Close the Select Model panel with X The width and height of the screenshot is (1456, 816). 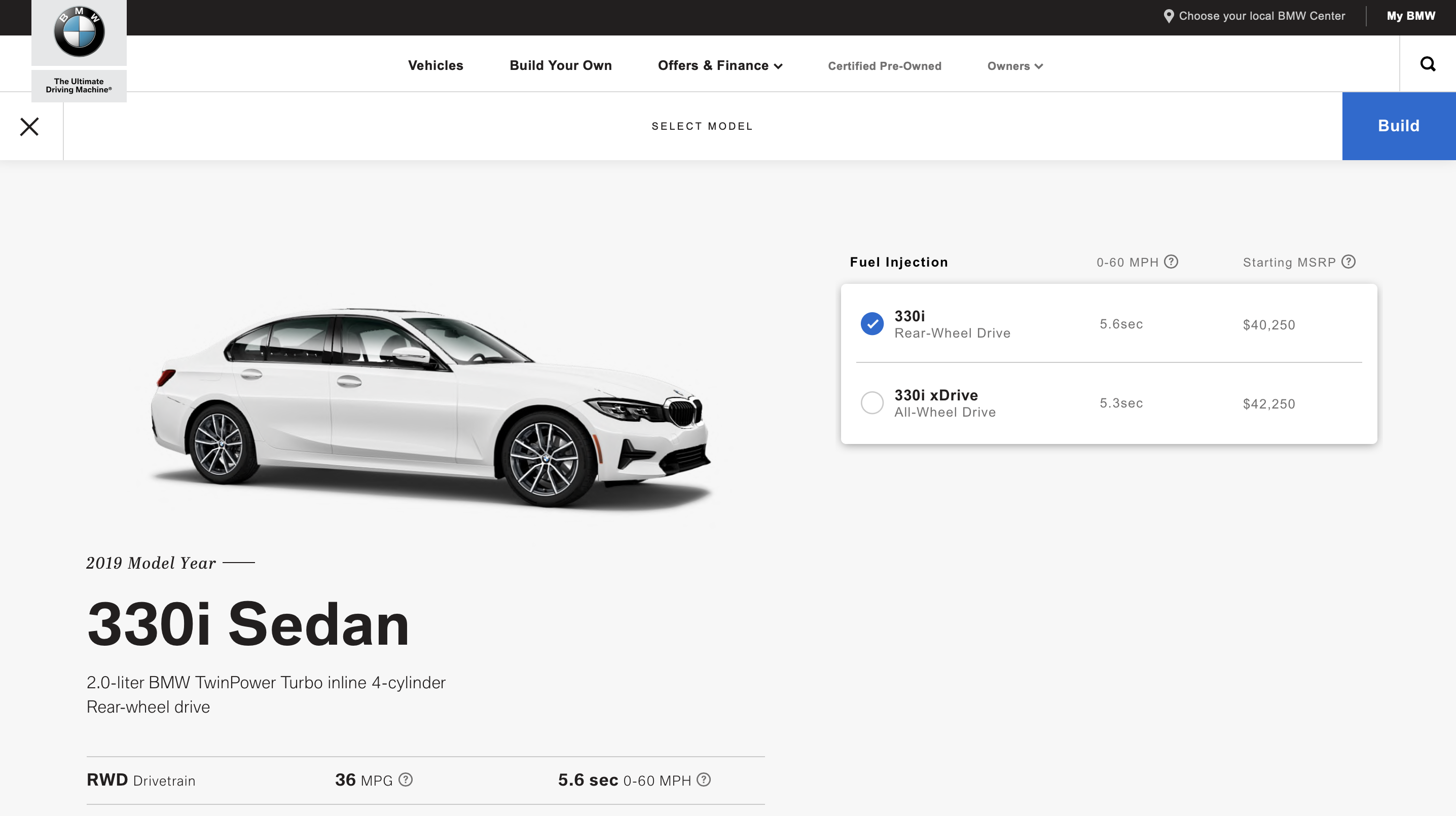pyautogui.click(x=29, y=127)
